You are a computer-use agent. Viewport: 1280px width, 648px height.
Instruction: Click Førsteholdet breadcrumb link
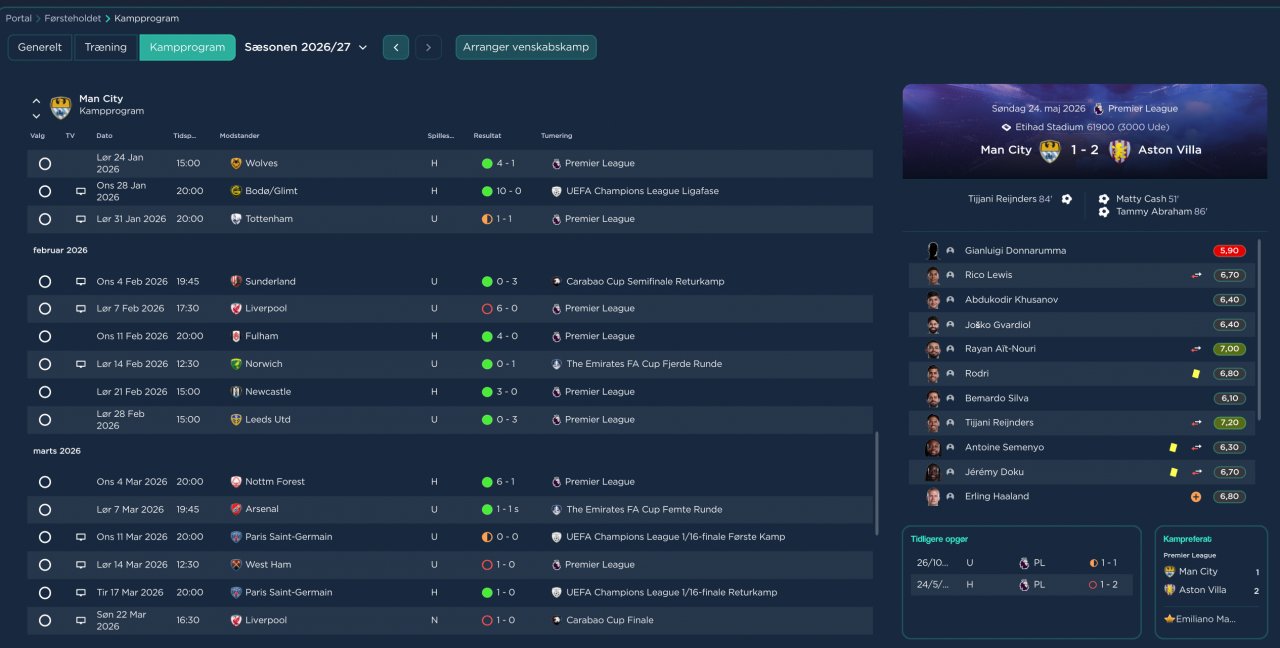coord(73,18)
